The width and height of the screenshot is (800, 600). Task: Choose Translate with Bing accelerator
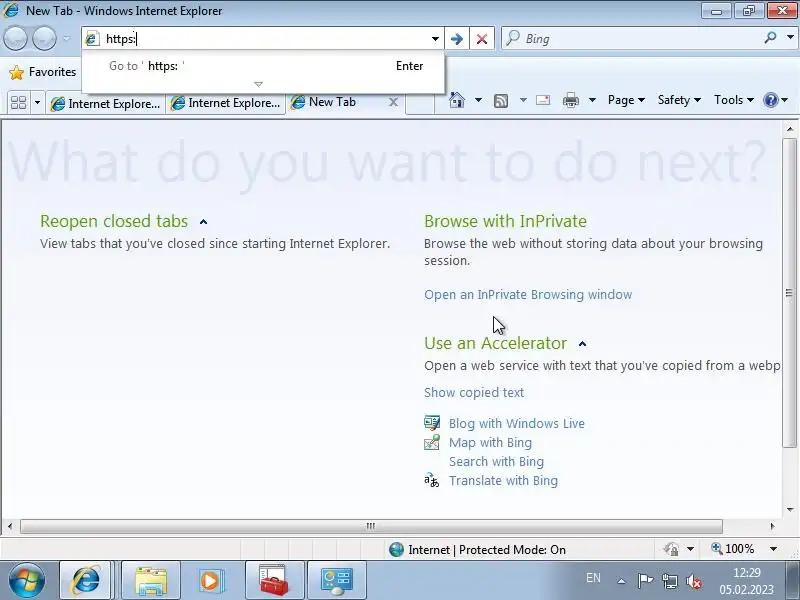click(x=503, y=481)
